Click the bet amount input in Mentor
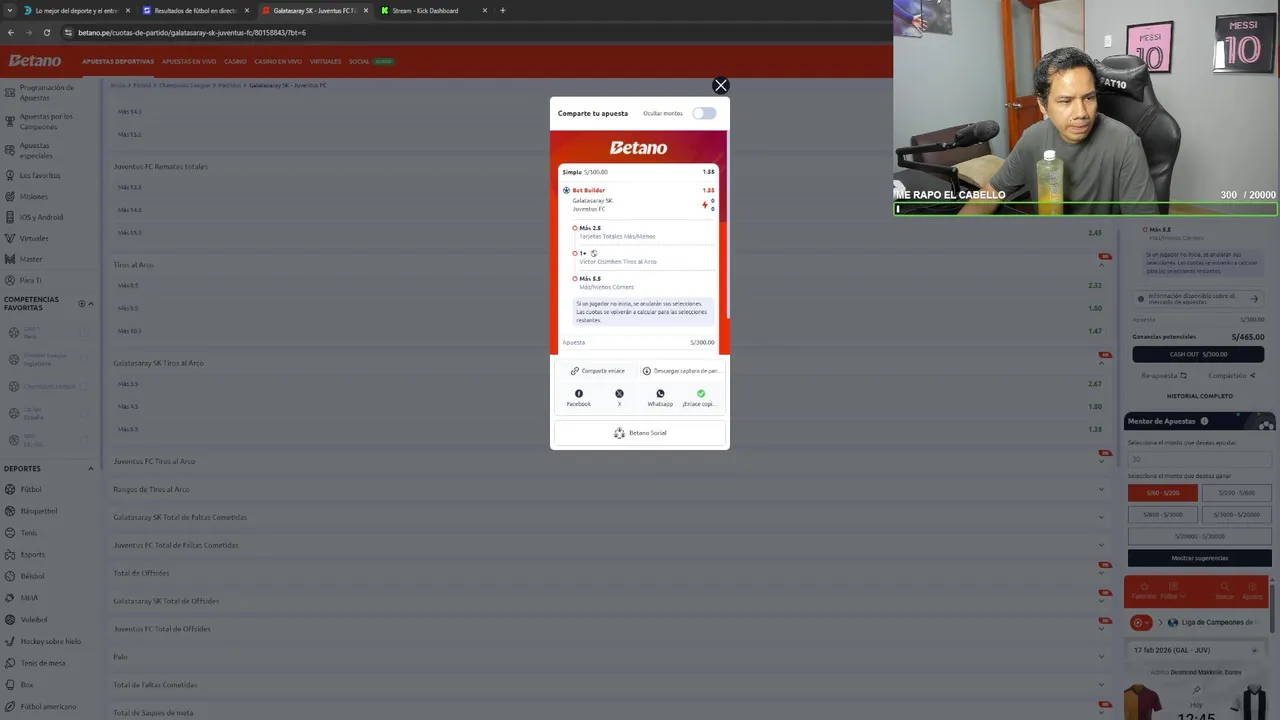This screenshot has width=1280, height=720. (1199, 459)
